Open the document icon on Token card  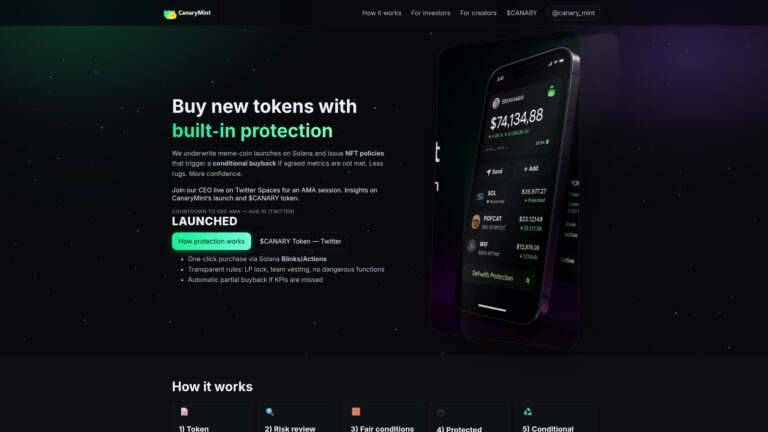point(184,411)
